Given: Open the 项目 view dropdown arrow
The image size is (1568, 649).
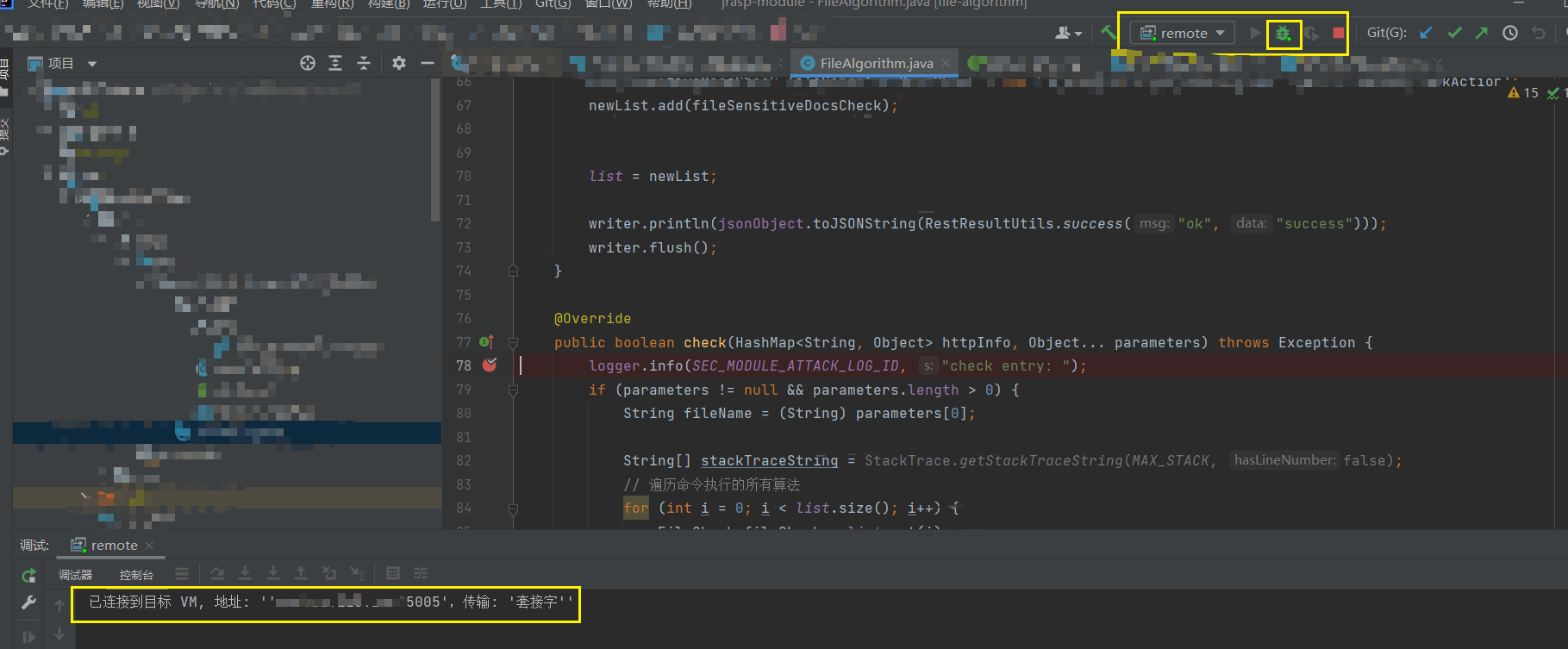Looking at the screenshot, I should click(92, 64).
